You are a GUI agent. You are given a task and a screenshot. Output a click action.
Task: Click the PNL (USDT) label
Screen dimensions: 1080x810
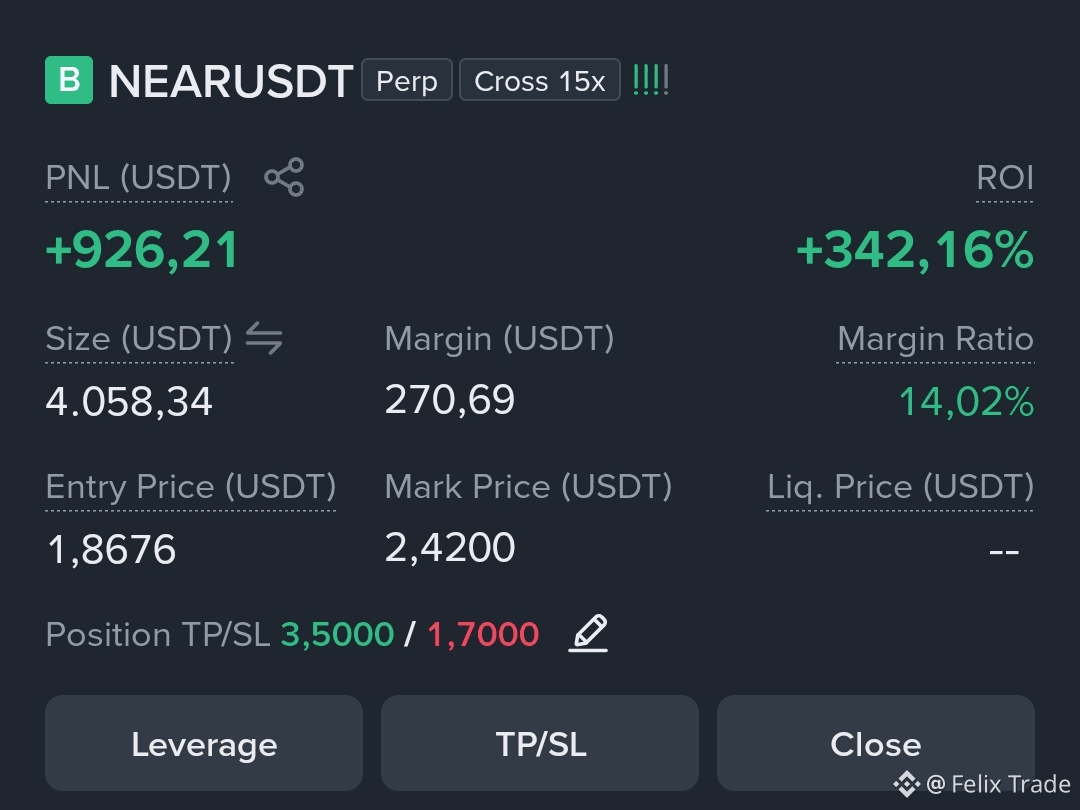[x=138, y=178]
